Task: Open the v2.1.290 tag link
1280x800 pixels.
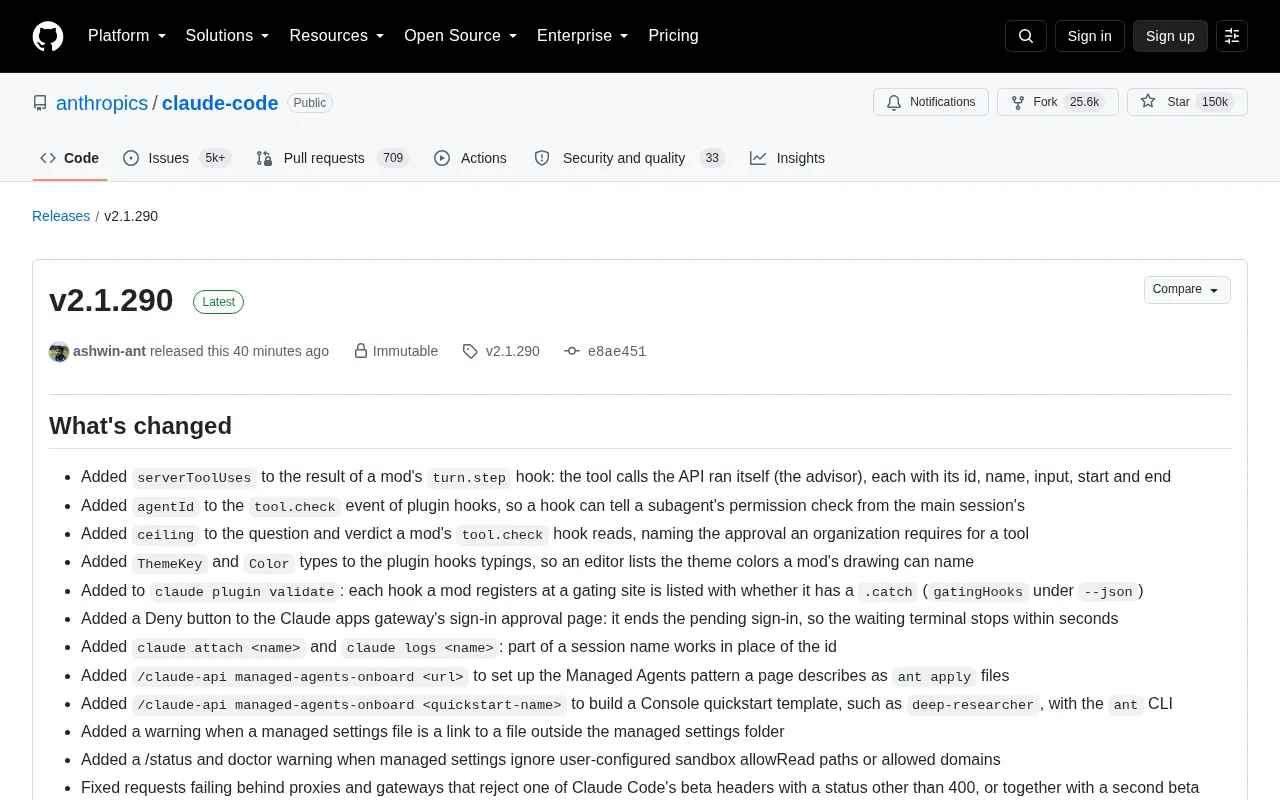Action: [513, 351]
